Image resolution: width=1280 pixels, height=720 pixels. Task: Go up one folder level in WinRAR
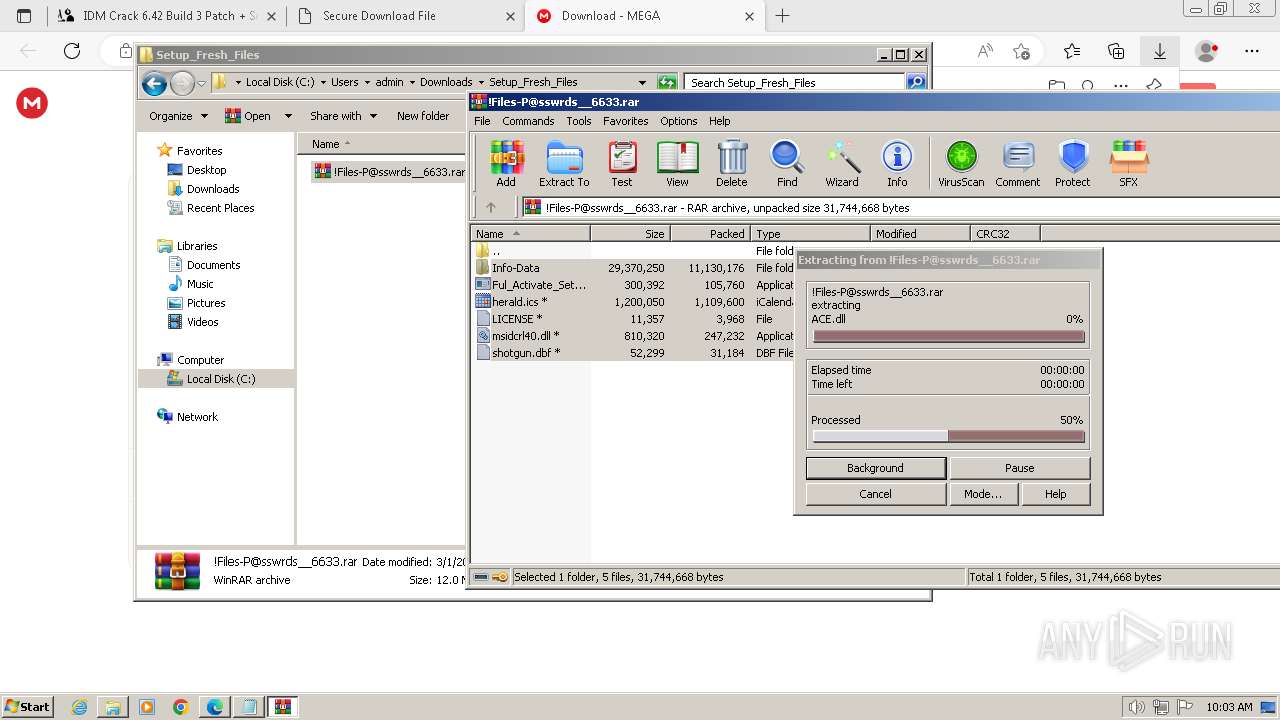(x=490, y=207)
